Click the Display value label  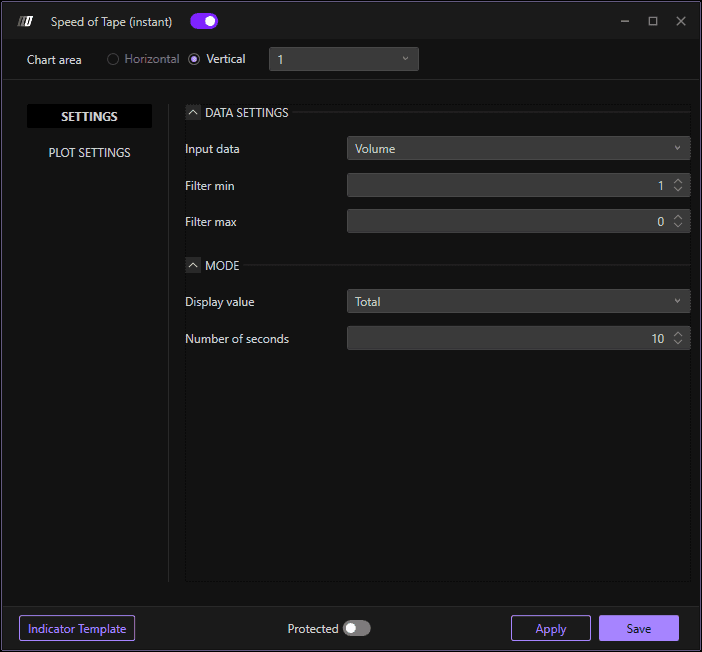(219, 302)
